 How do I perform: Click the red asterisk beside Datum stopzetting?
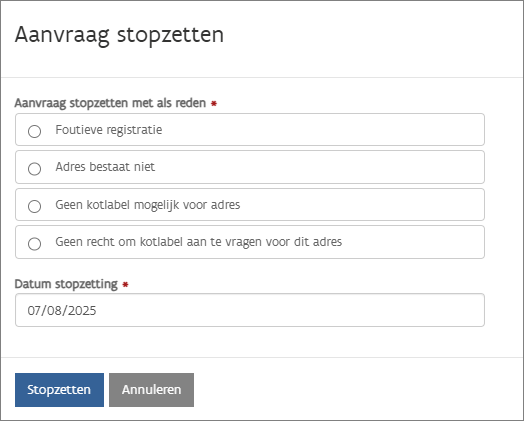pyautogui.click(x=125, y=285)
